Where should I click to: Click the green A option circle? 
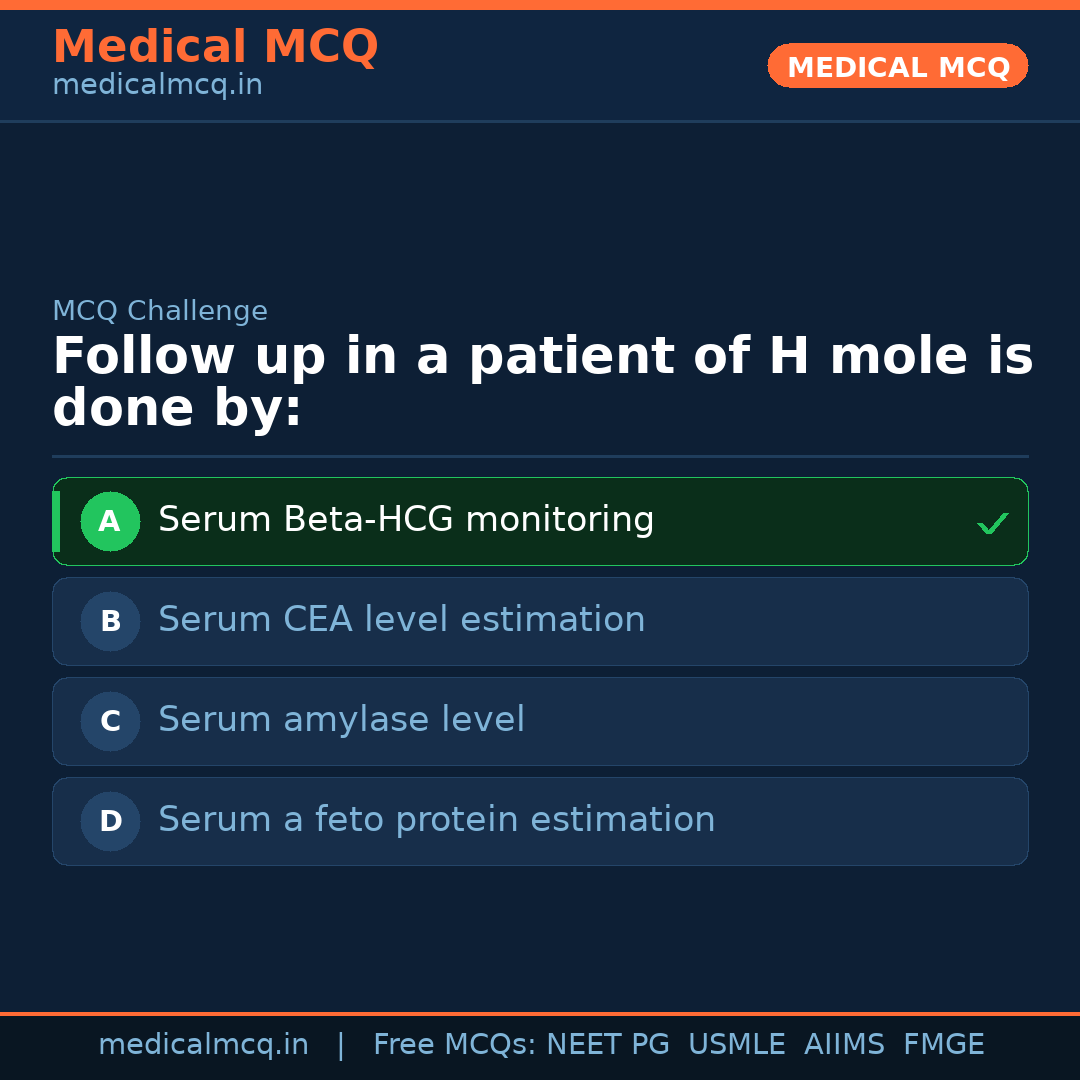(110, 521)
